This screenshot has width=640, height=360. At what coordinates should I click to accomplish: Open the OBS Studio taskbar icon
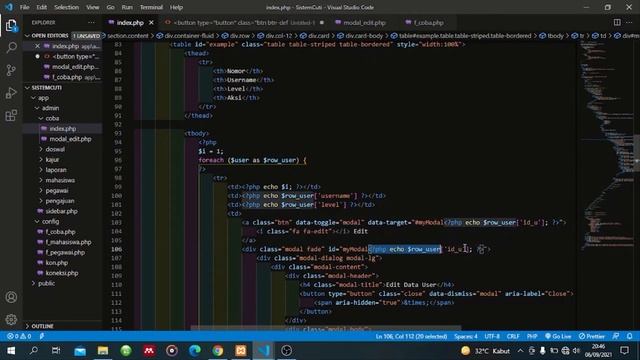pos(287,351)
